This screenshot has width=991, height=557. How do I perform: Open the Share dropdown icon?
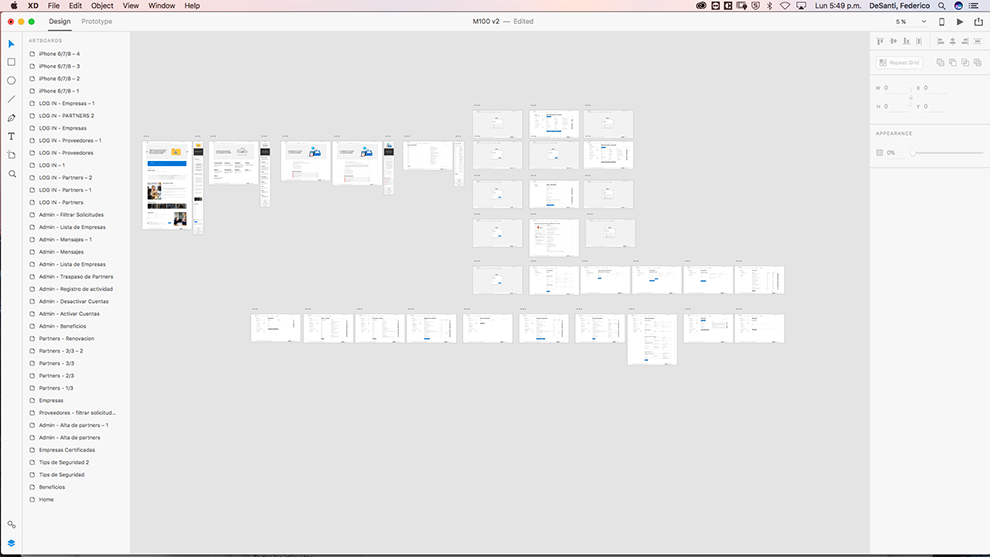coord(978,21)
